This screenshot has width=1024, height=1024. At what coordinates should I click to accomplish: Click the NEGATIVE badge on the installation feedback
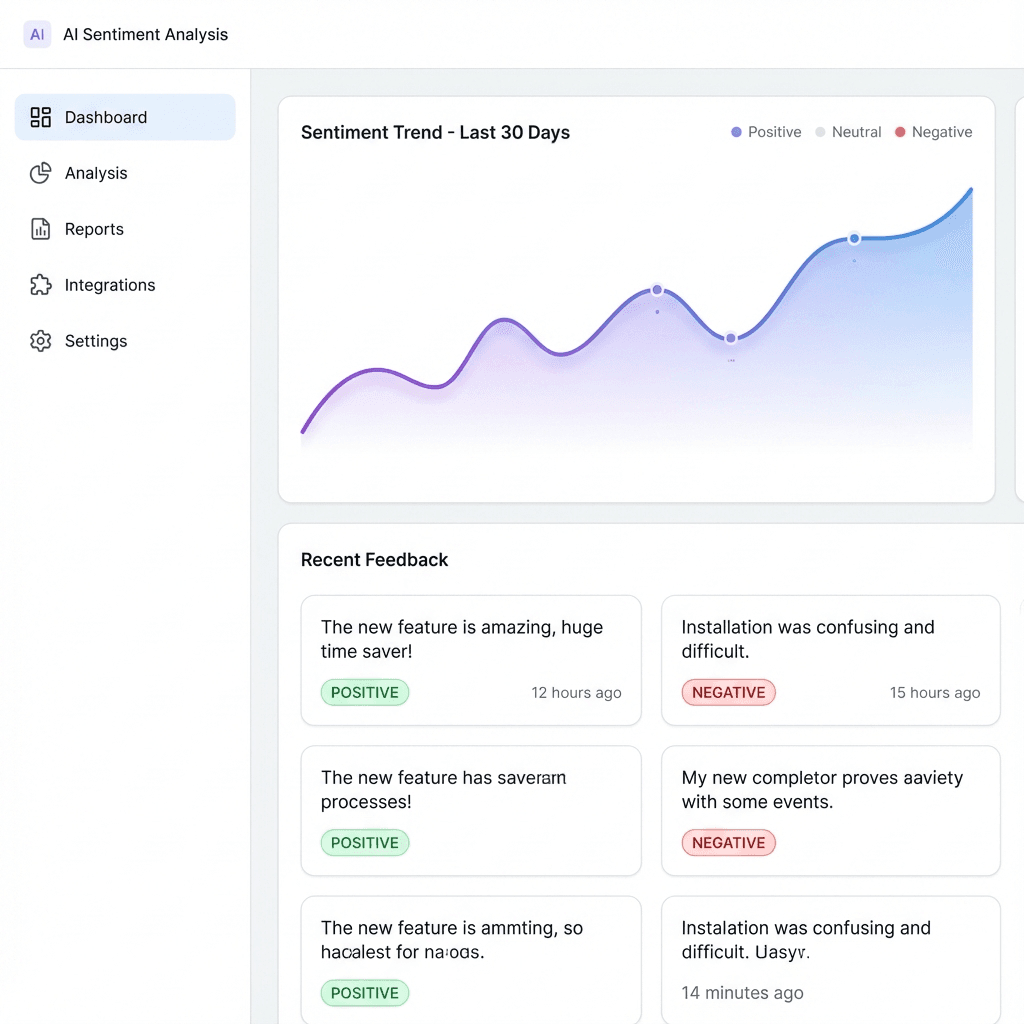click(x=728, y=692)
